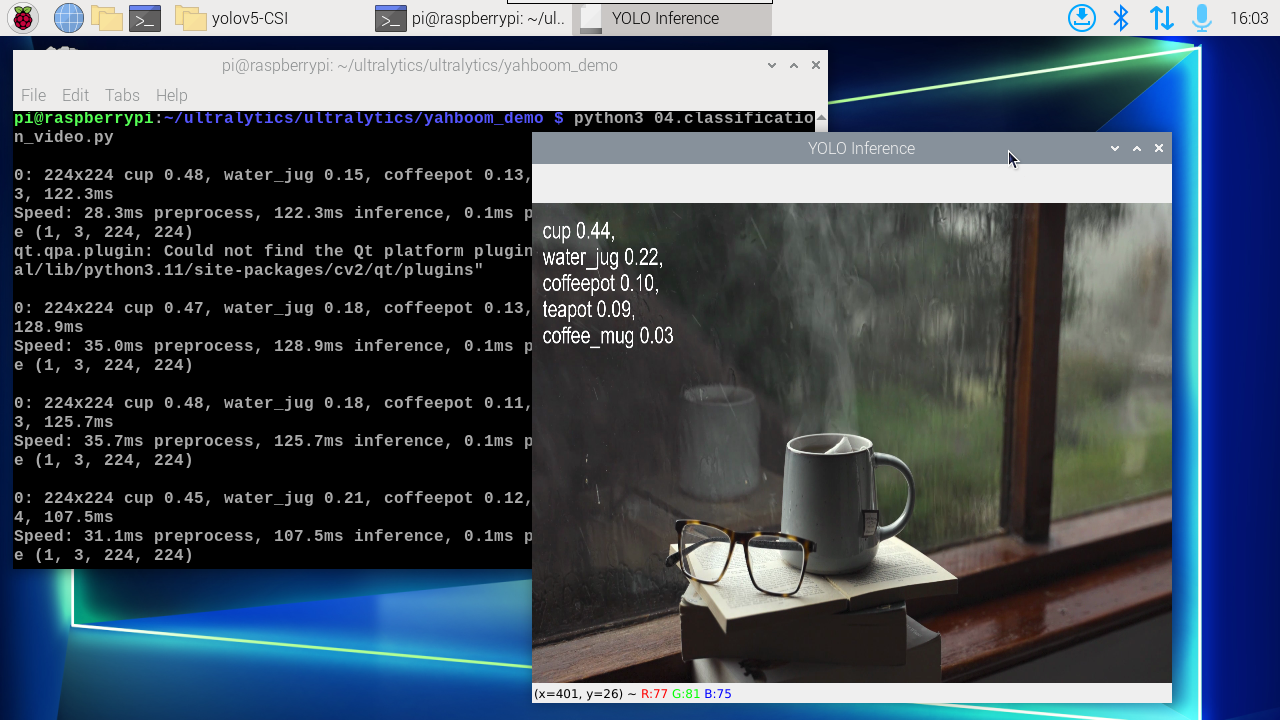Viewport: 1280px width, 720px height.
Task: Click the 'qt.qpa.plugin: Could not find' line
Action: click(273, 251)
